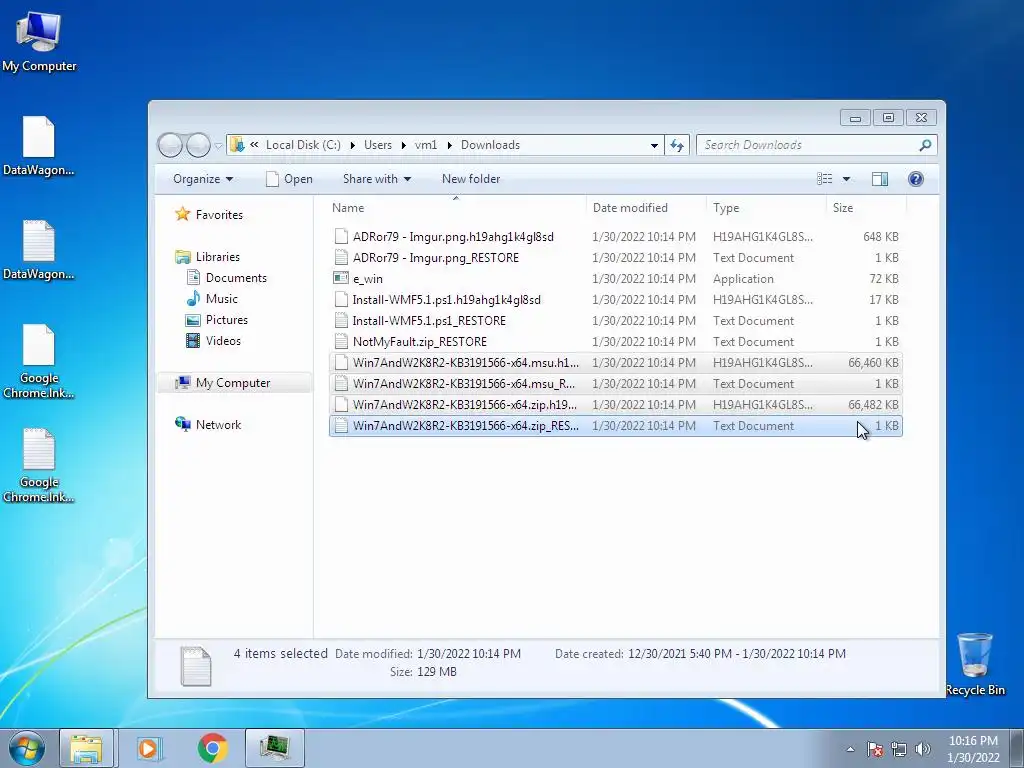Click the Action Center flag tray icon
Screen dimensions: 1024x768
click(x=875, y=749)
